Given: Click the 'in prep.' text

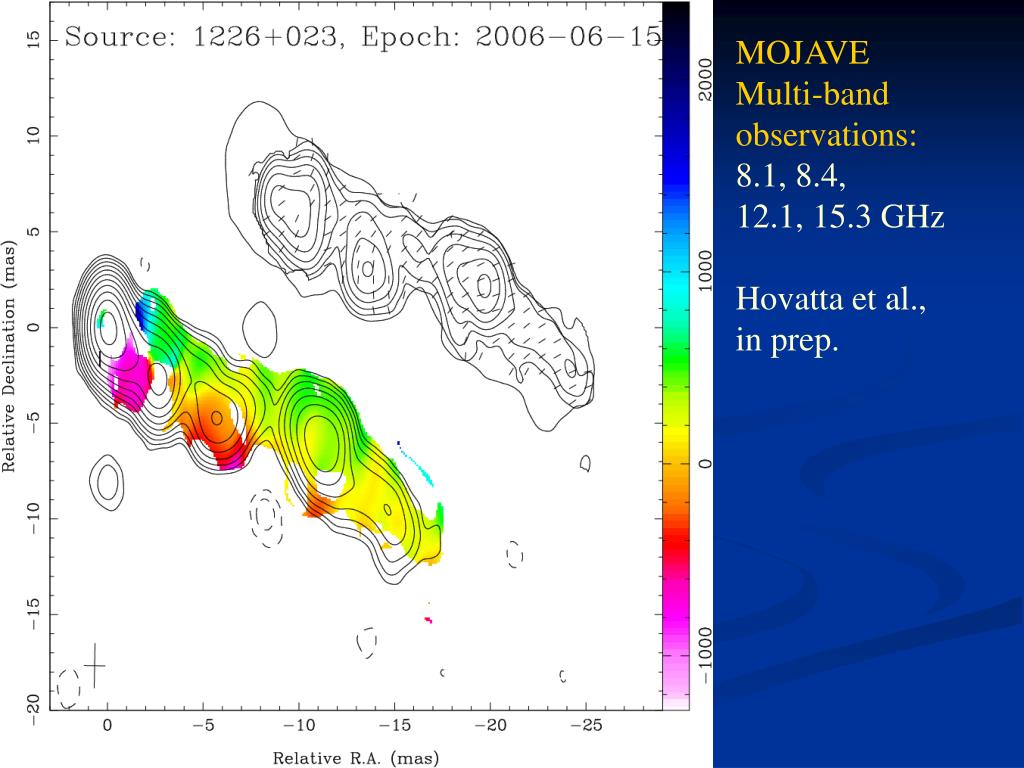Looking at the screenshot, I should click(787, 340).
